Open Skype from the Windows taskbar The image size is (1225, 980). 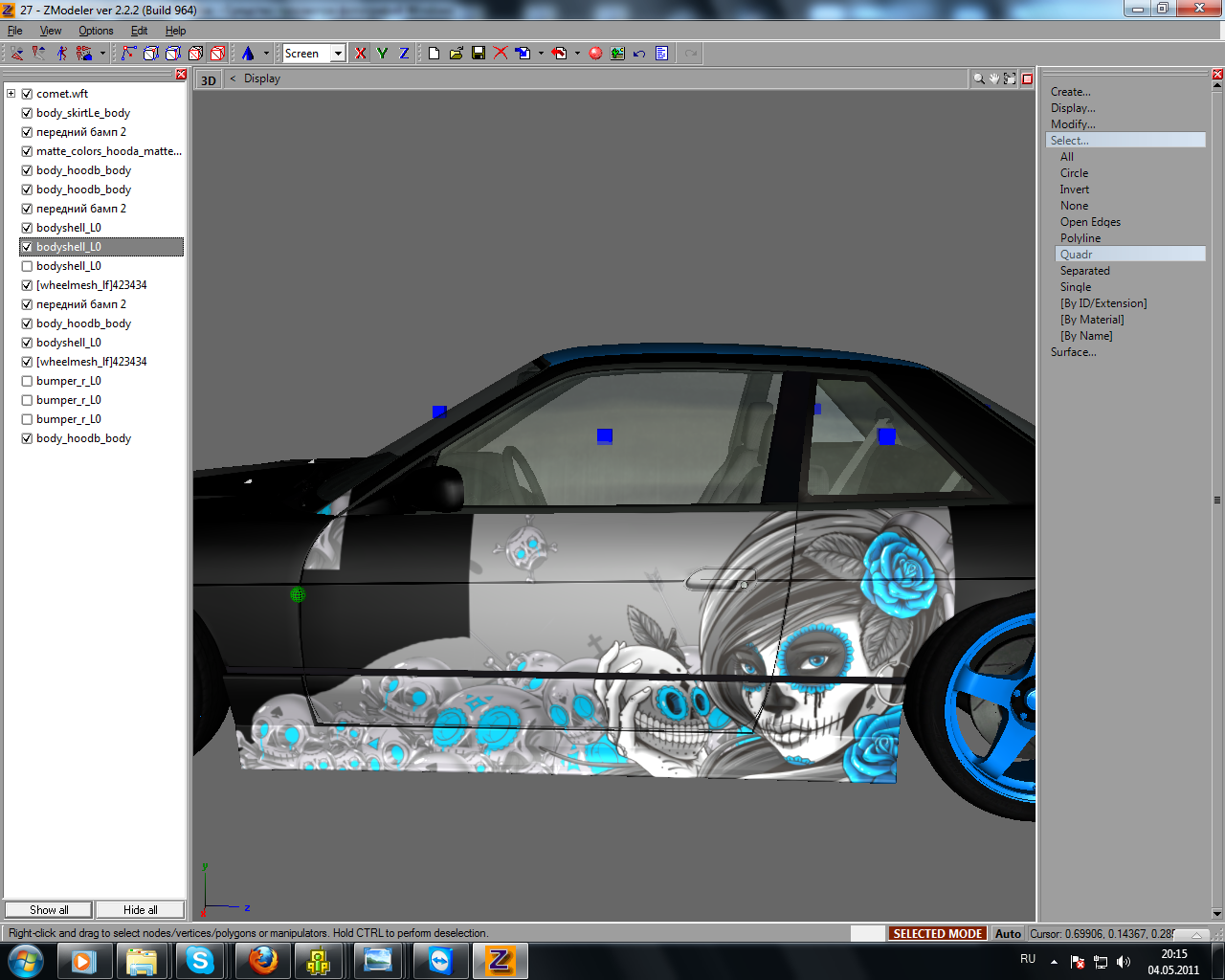200,960
